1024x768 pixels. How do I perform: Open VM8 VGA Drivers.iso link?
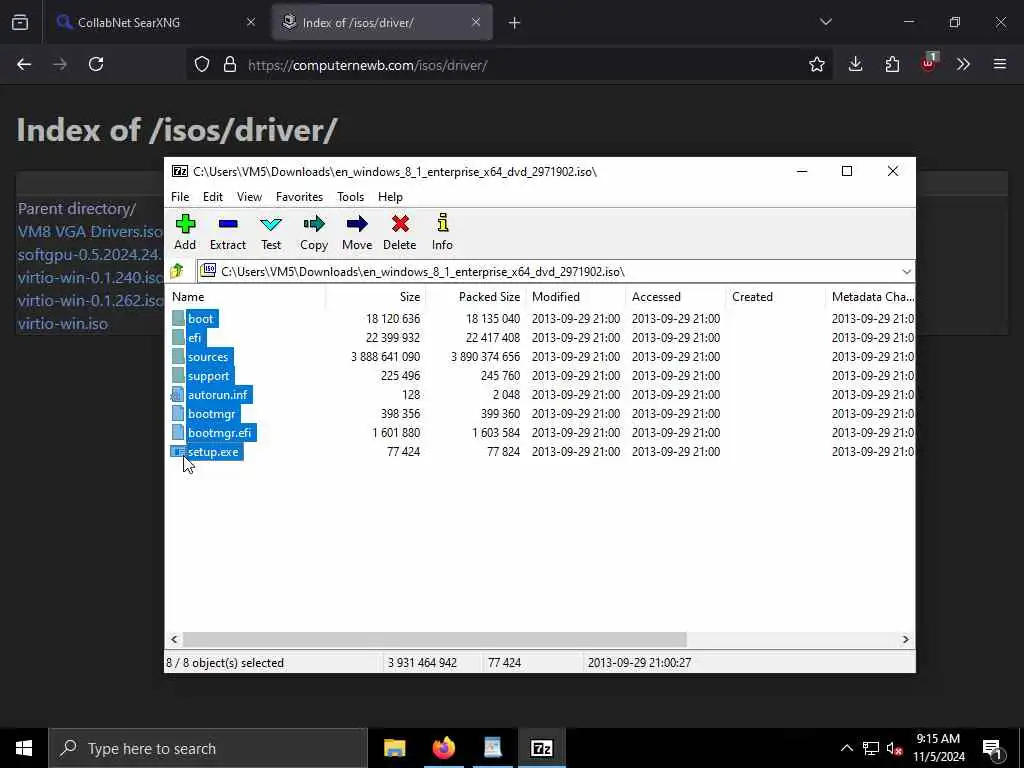(x=90, y=232)
